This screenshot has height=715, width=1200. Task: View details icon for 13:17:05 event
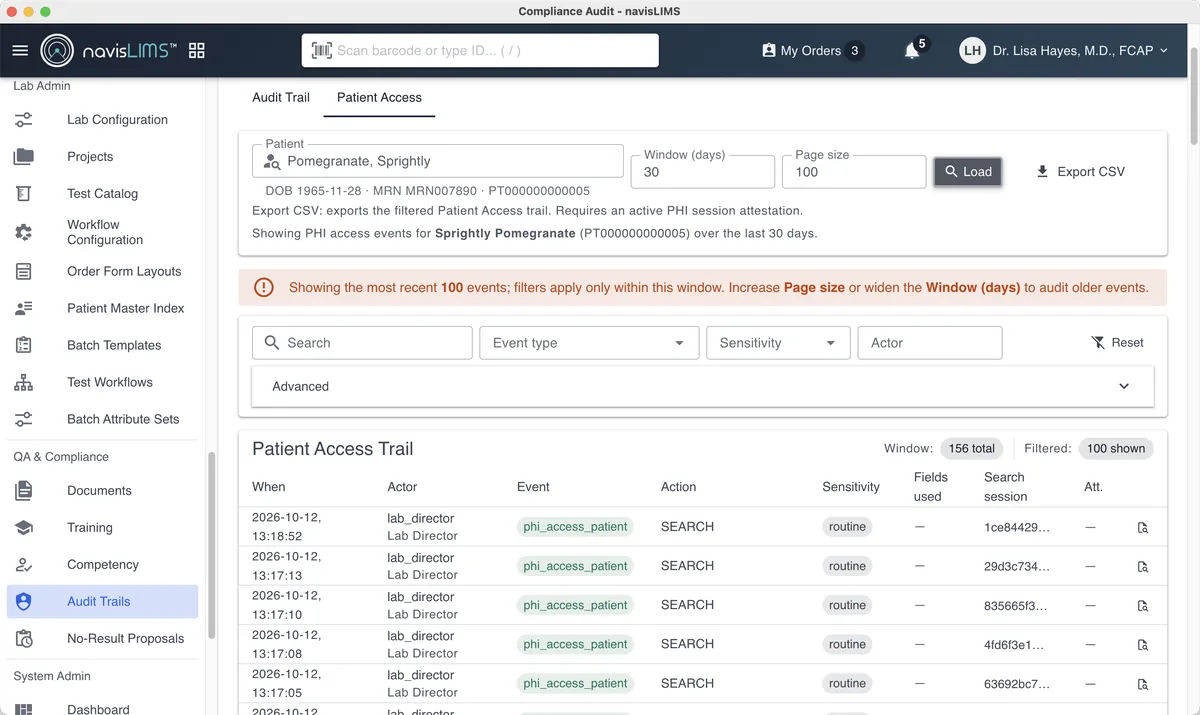tap(1143, 684)
